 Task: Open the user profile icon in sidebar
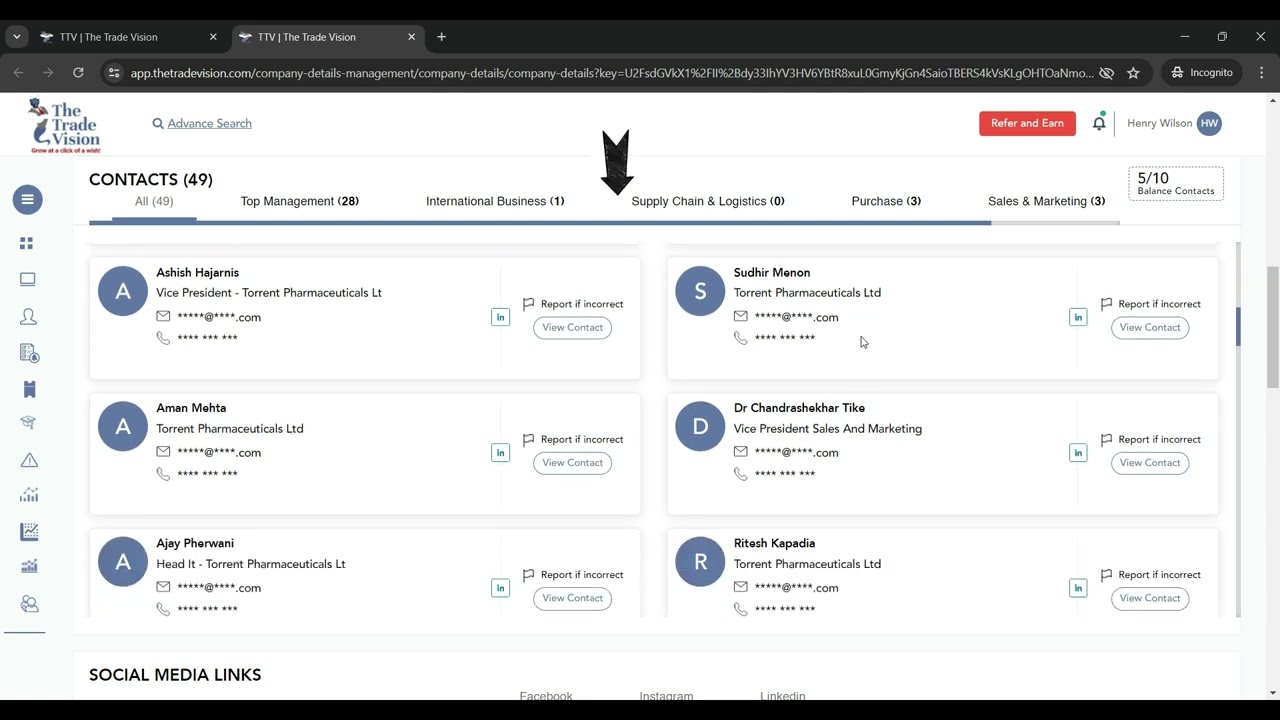pos(28,316)
